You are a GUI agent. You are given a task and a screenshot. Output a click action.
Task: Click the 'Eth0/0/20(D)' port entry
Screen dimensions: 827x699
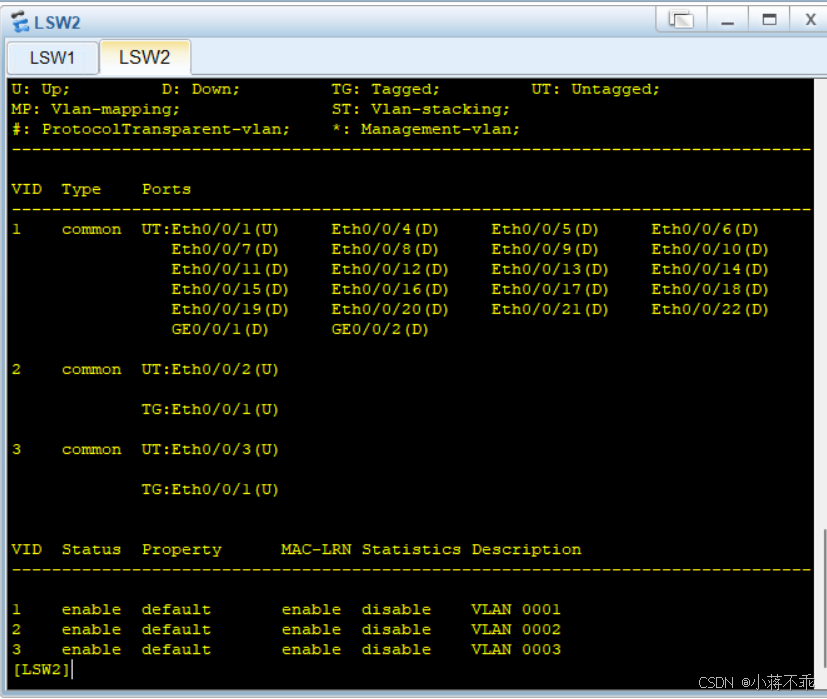coord(390,309)
